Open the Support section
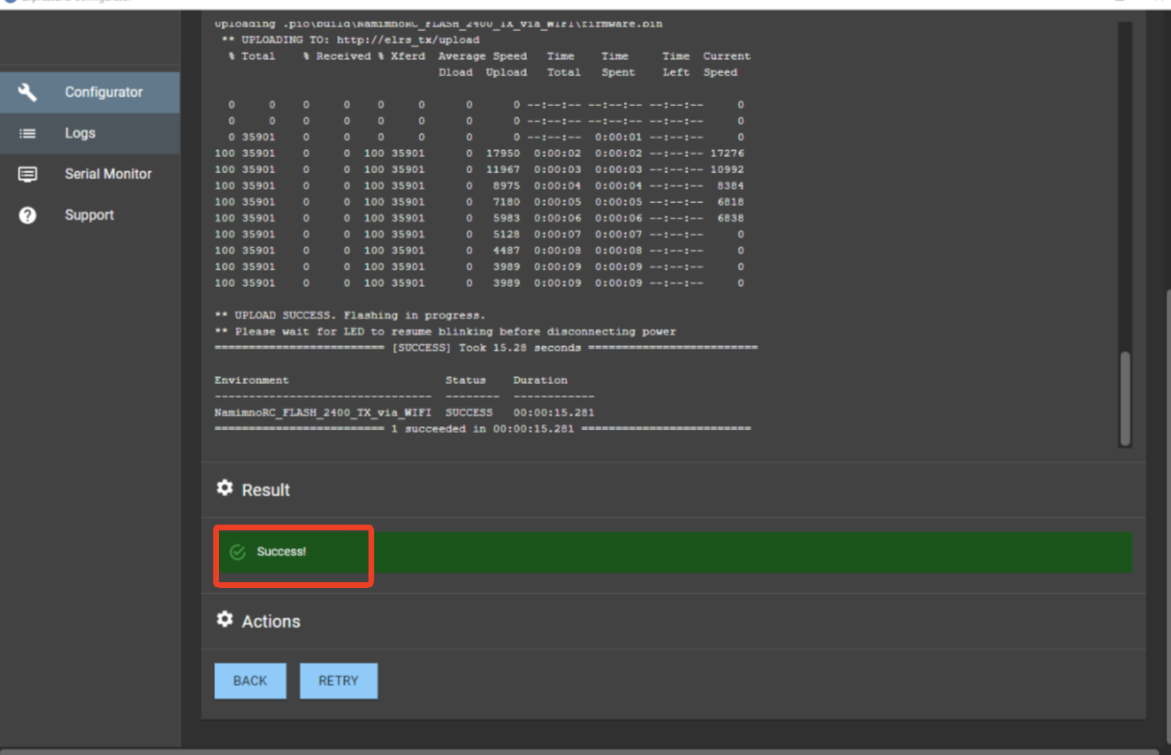The height and width of the screenshot is (755, 1171). pyautogui.click(x=90, y=215)
